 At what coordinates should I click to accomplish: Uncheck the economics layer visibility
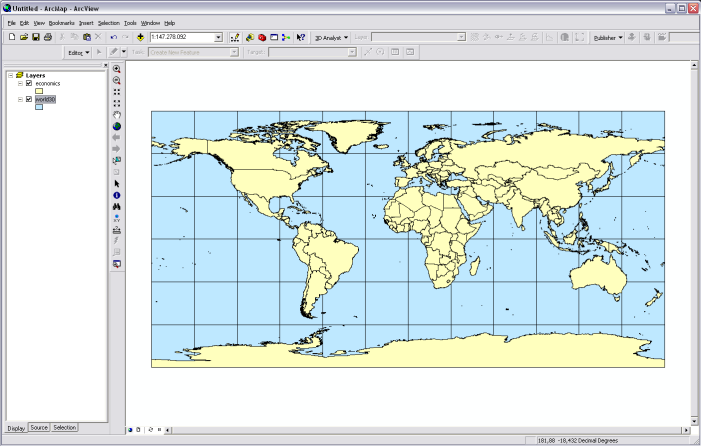tap(29, 83)
